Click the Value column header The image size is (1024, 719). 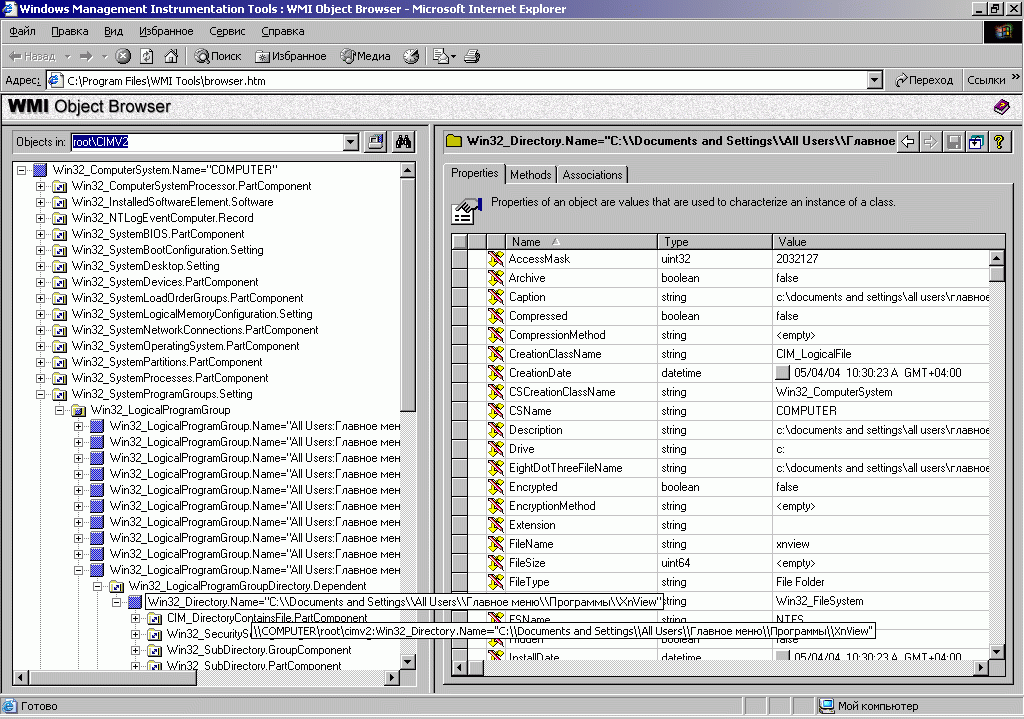888,242
